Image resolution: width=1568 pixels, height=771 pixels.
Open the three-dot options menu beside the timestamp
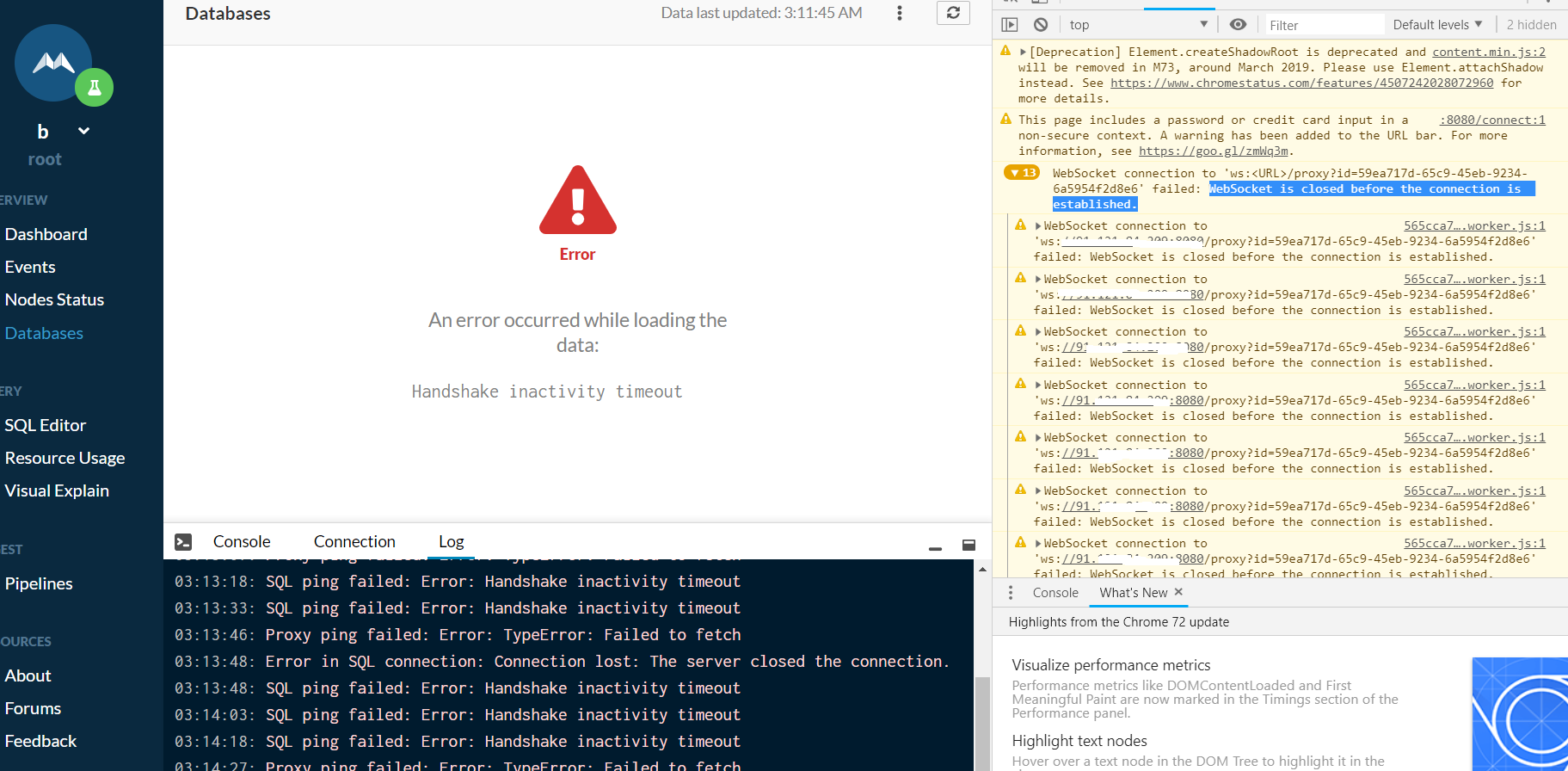point(900,13)
